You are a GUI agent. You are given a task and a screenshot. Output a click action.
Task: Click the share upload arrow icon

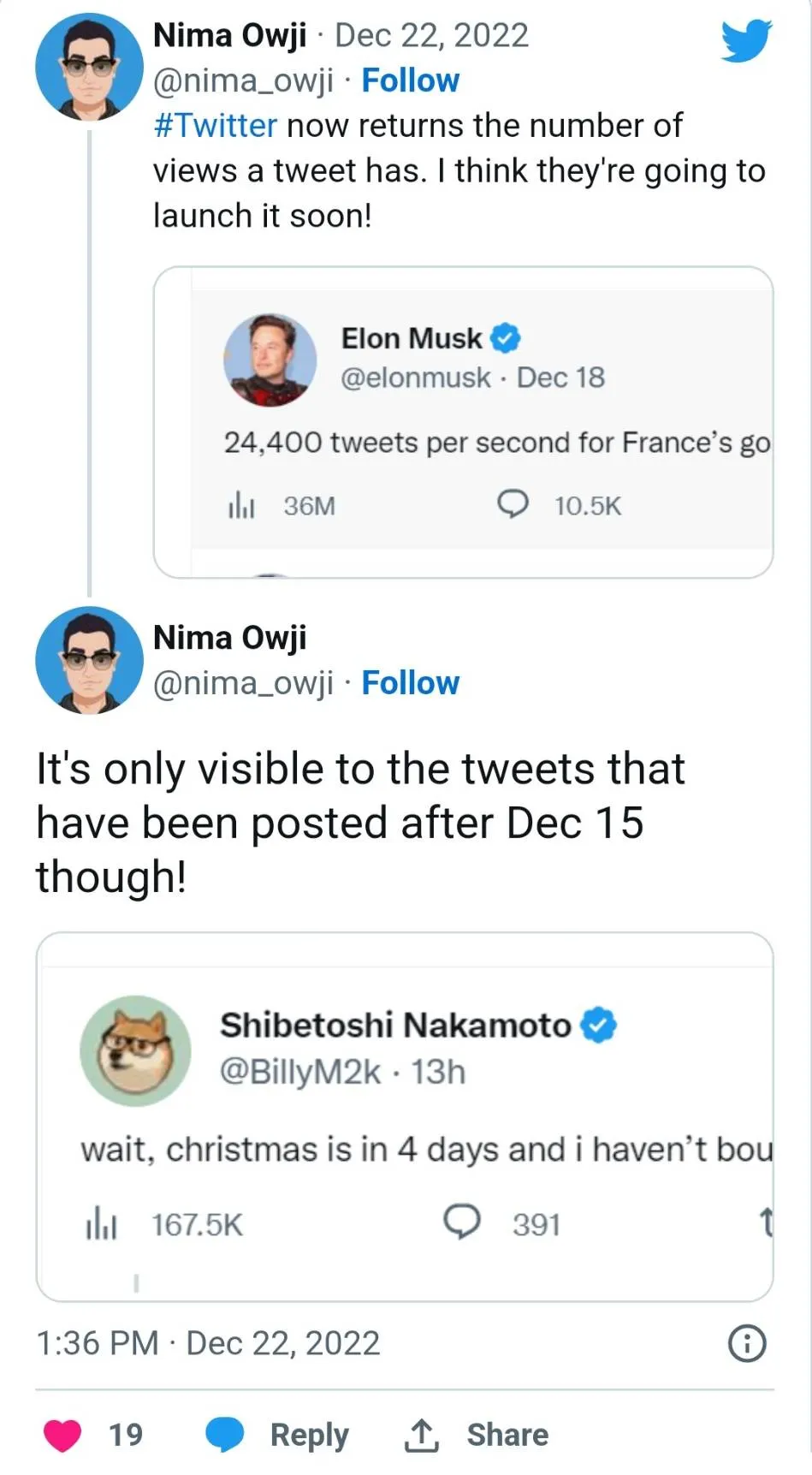pos(421,1436)
